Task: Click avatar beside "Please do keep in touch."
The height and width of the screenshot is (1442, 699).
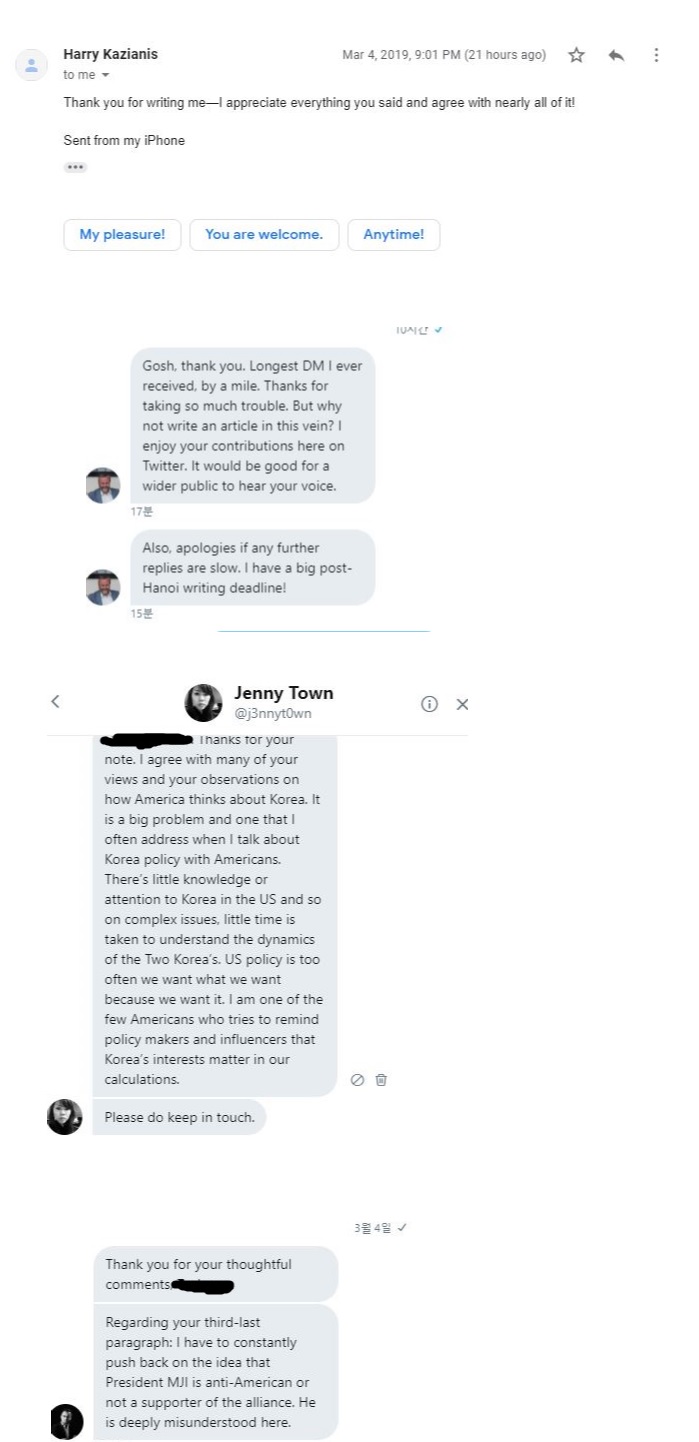Action: (64, 1117)
